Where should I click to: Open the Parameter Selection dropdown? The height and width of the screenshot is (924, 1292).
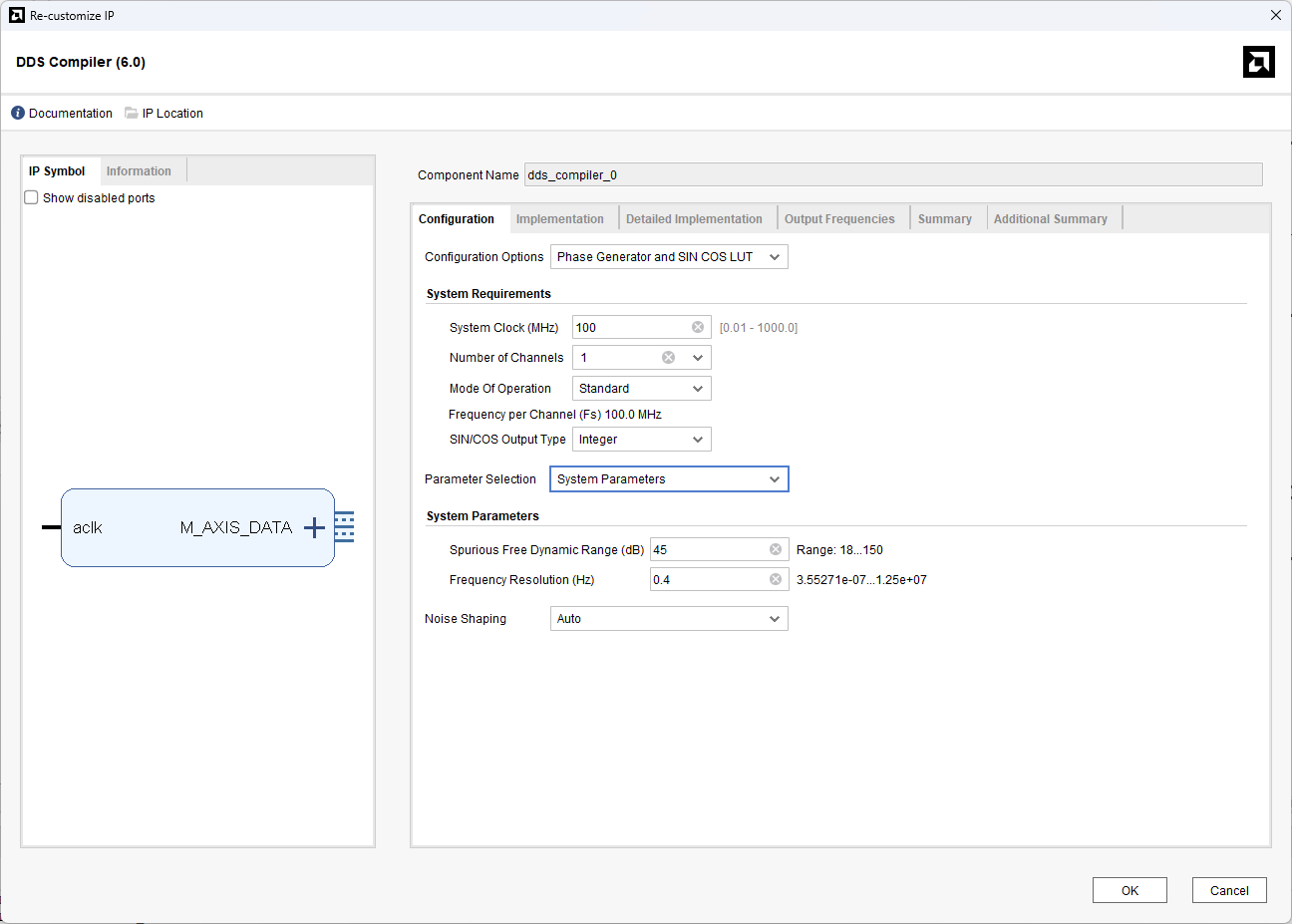pos(669,479)
